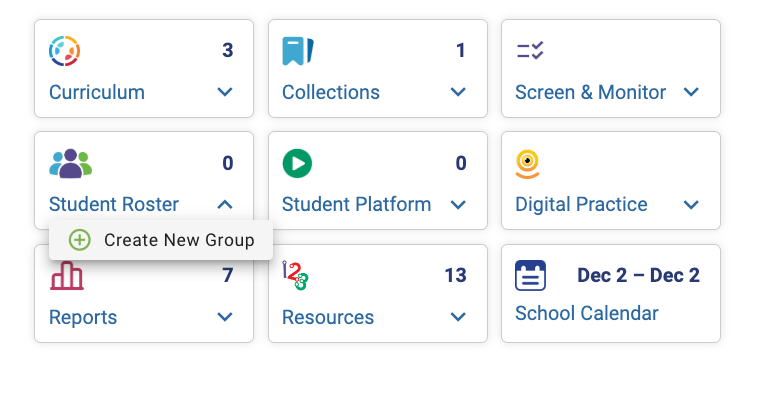Click the green plus icon beside Create New Group

[x=79, y=240]
